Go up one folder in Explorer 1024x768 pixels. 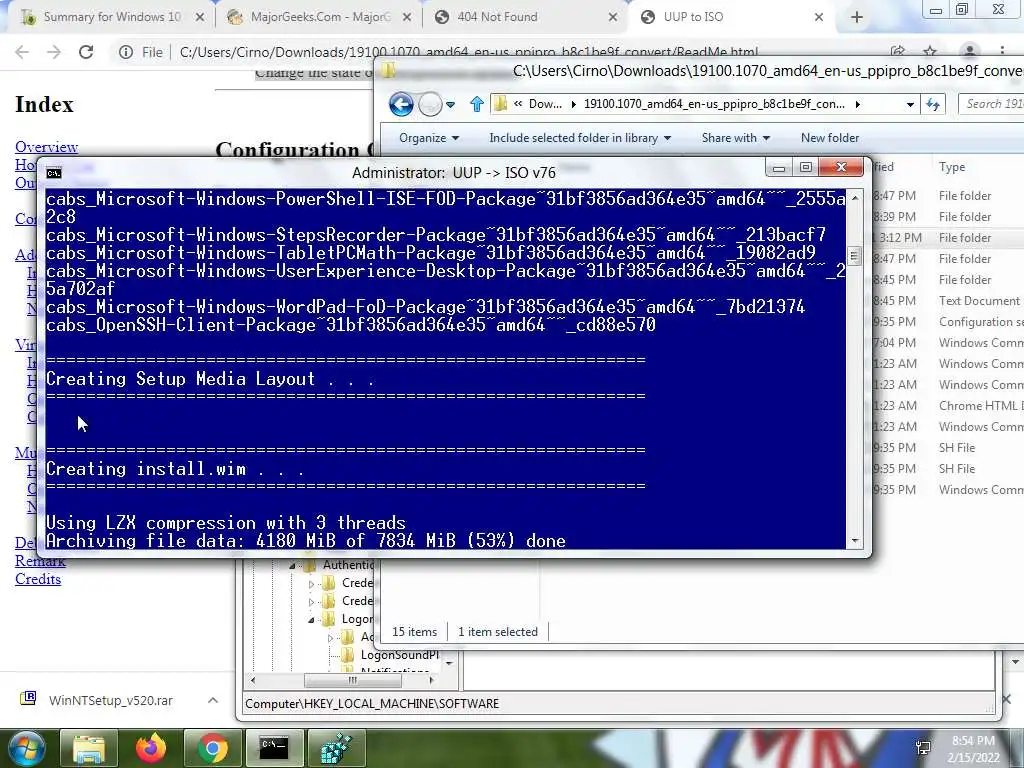[x=477, y=104]
